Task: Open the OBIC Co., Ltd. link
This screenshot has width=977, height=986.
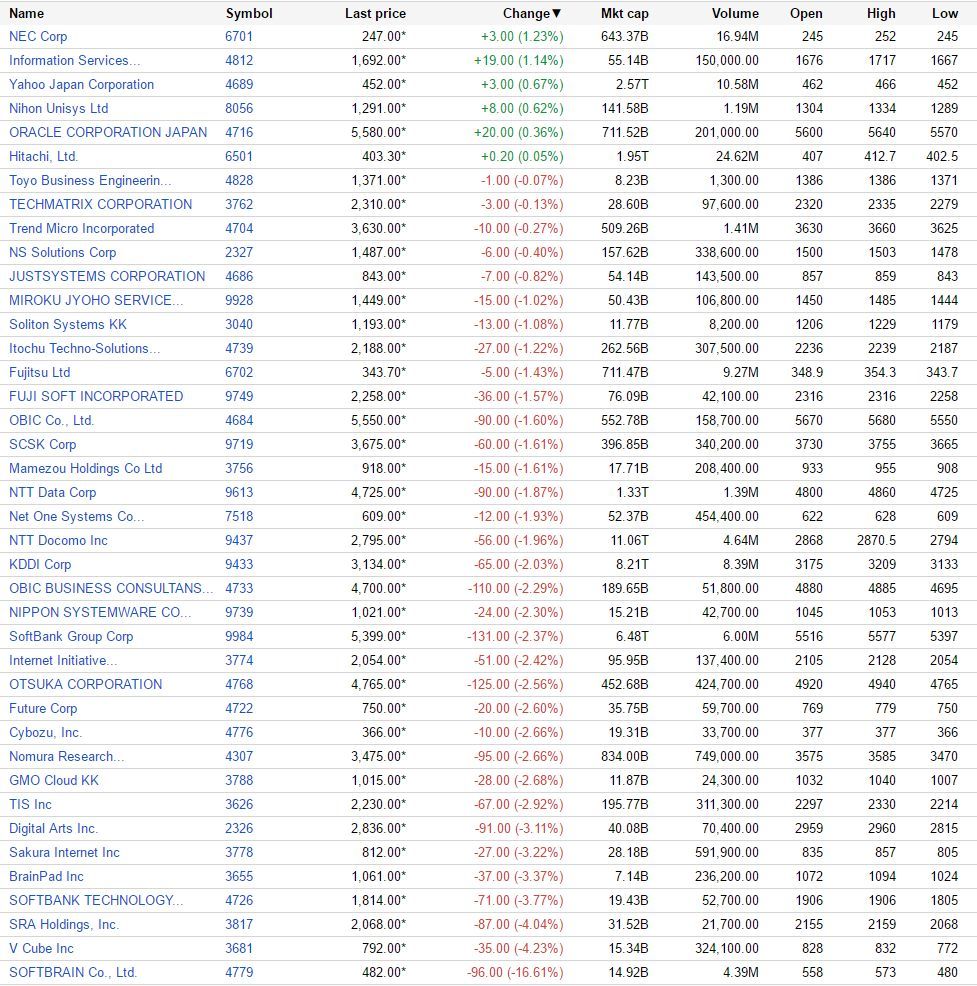Action: point(51,420)
